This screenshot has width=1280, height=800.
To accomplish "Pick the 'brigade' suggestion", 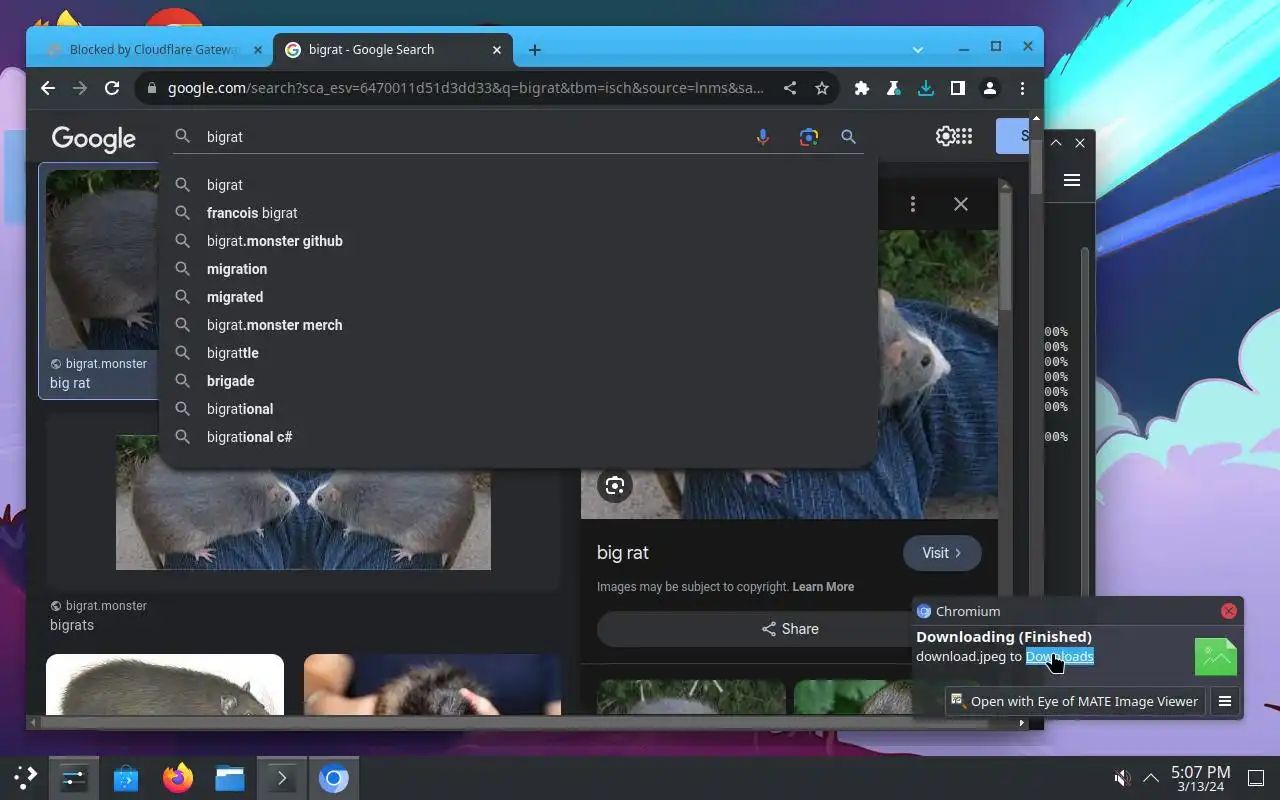I will tap(517, 381).
